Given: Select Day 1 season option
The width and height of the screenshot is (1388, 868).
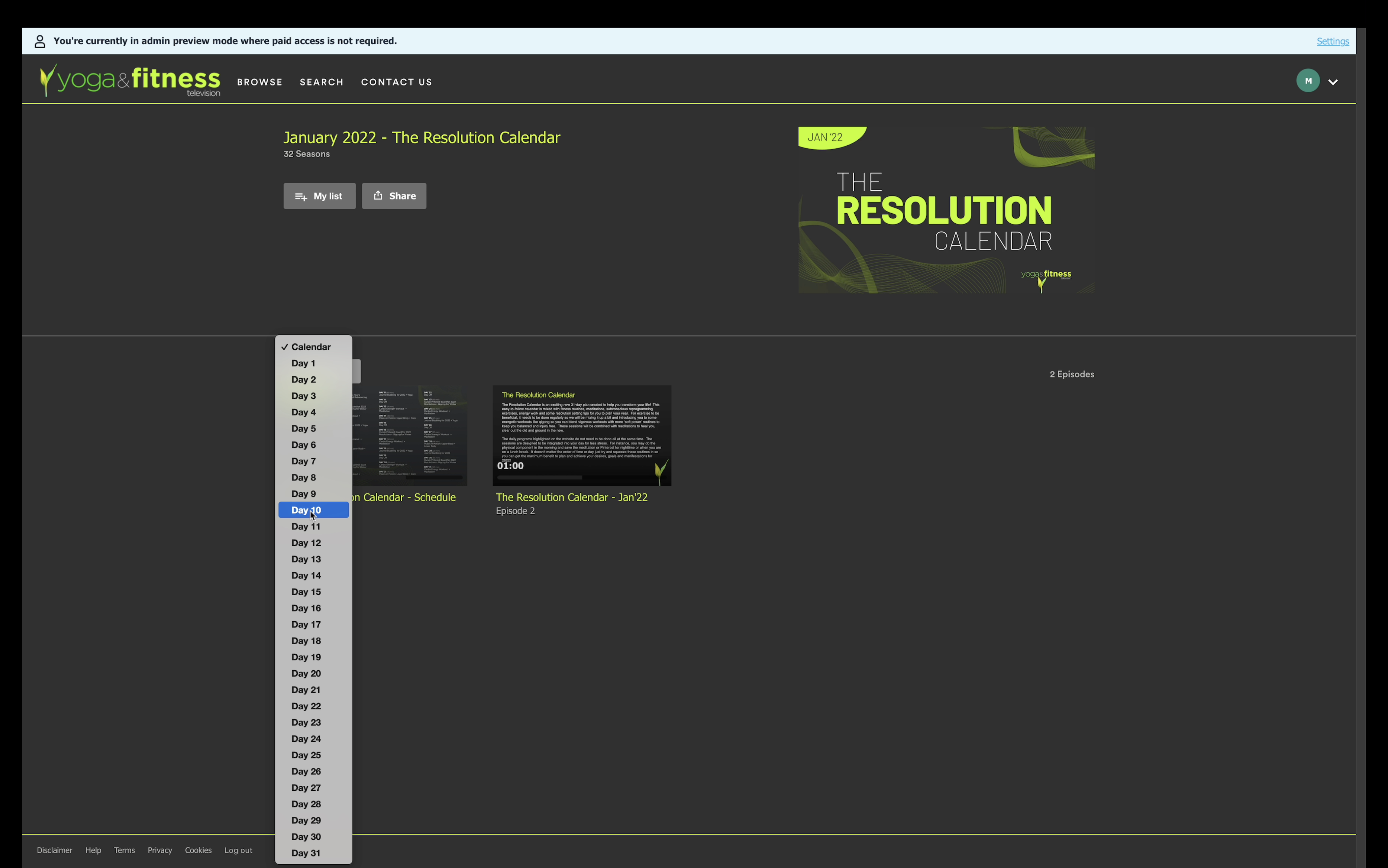Looking at the screenshot, I should 303,363.
